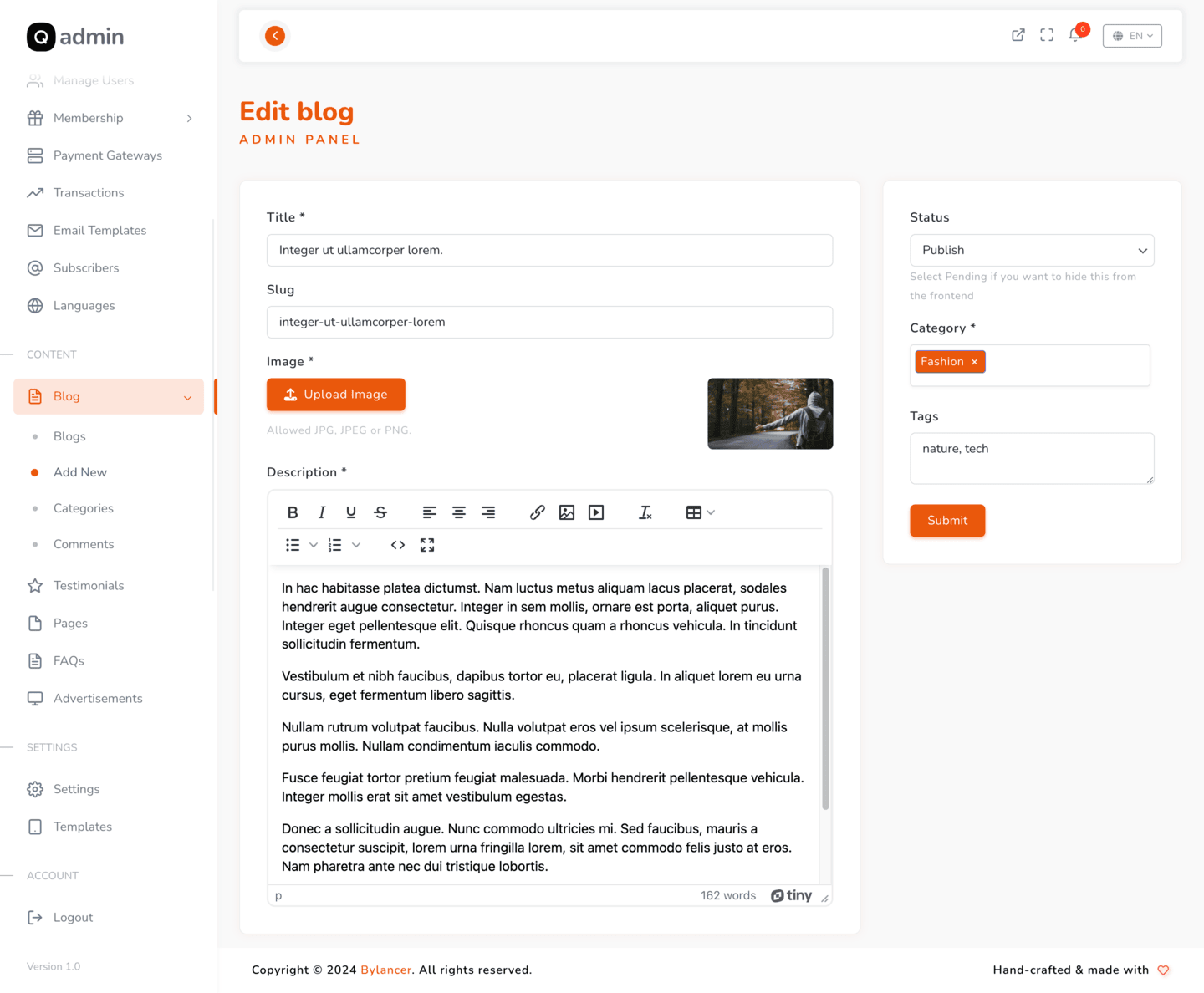Open Categories under the Blog menu
This screenshot has height=993, width=1204.
tap(84, 508)
